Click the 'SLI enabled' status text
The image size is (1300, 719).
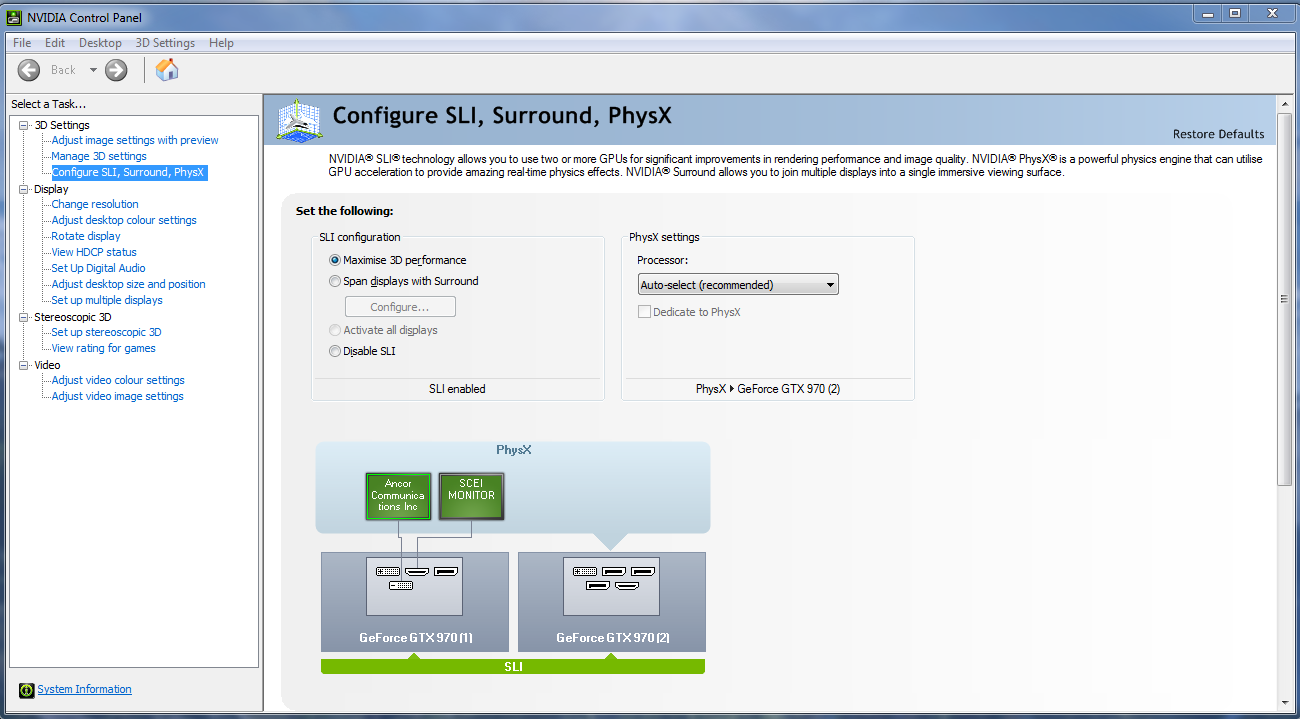coord(457,389)
